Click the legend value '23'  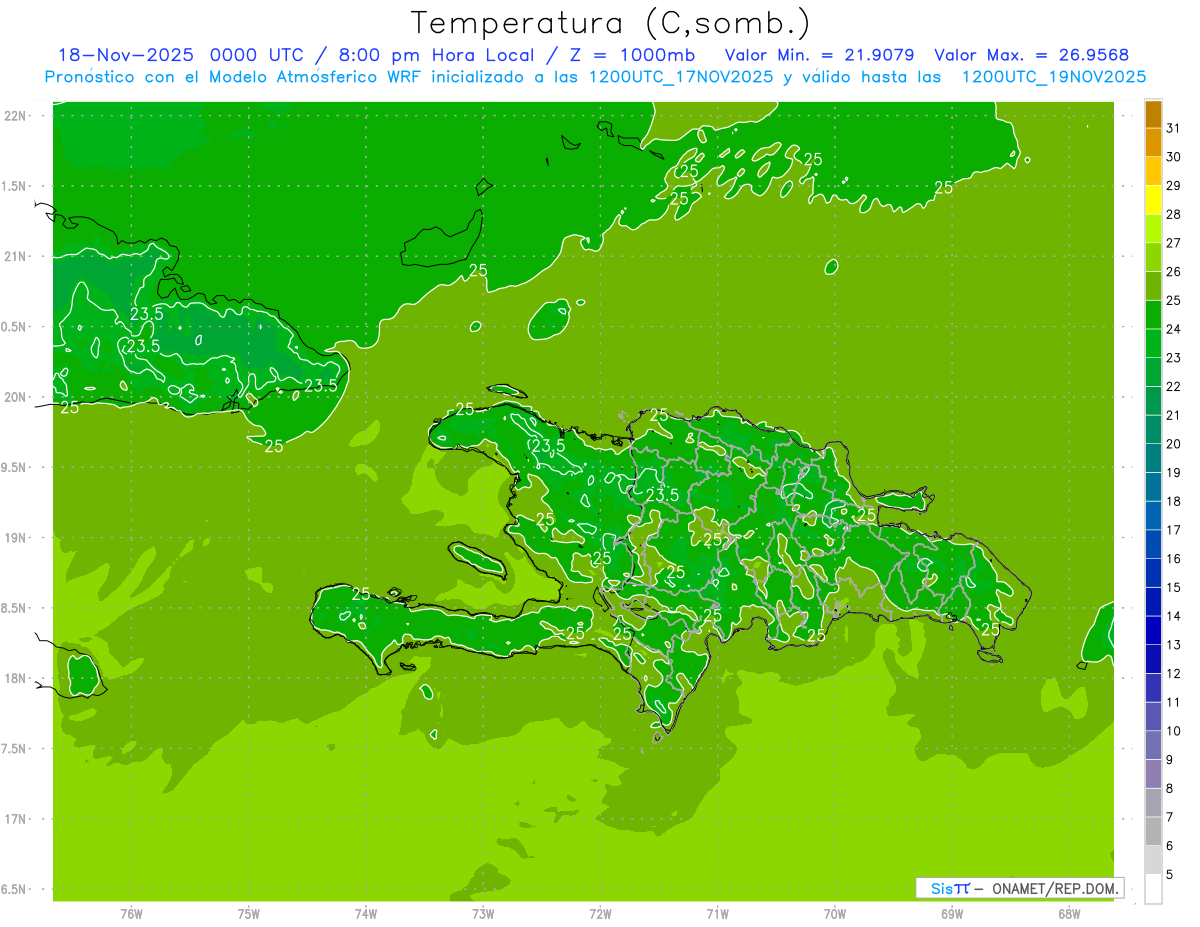click(x=1174, y=358)
